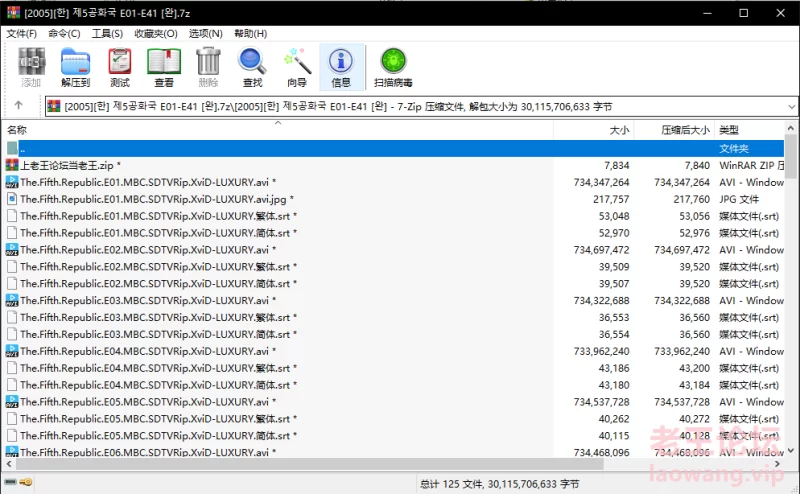Go up one folder level arrow

click(x=18, y=105)
